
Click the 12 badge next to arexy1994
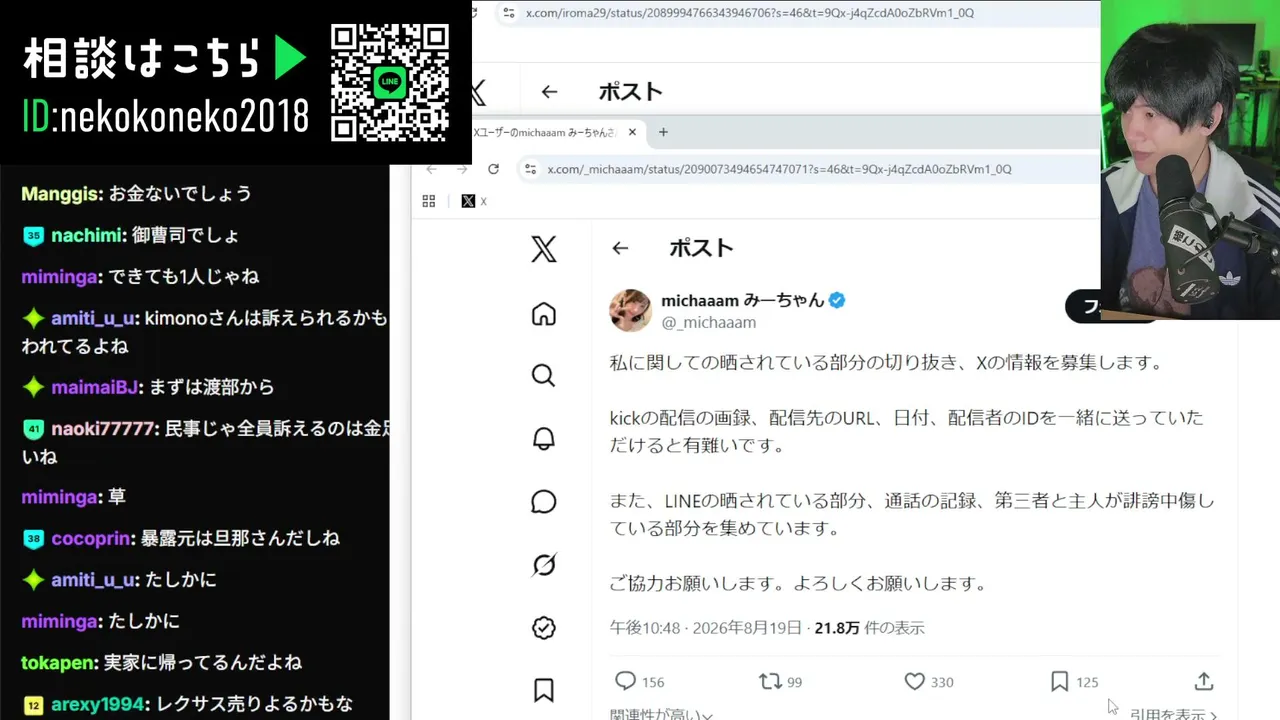click(x=34, y=705)
